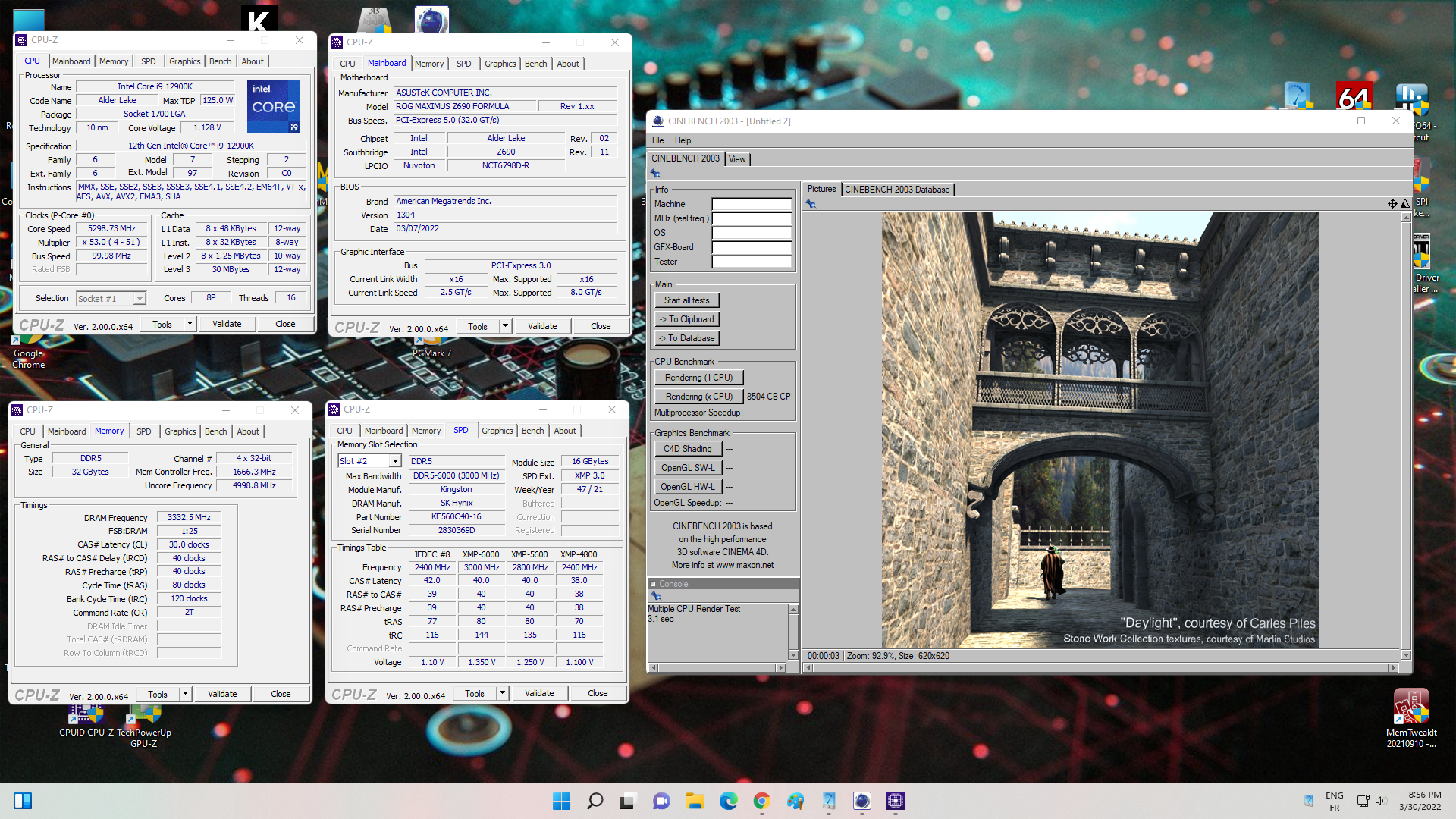This screenshot has height=819, width=1456.
Task: Click the pin icon under the CINEBENCH 2003 tab
Action: 656,174
